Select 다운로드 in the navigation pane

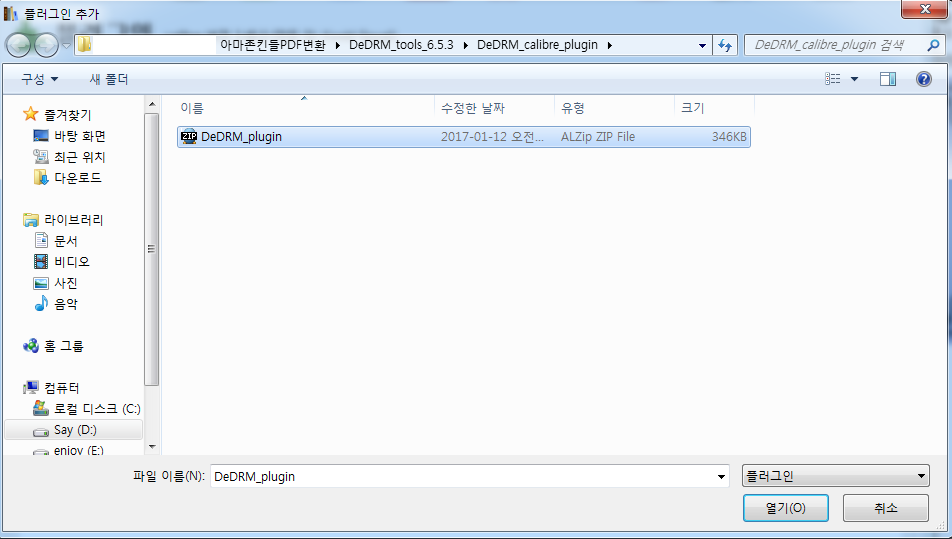coord(78,177)
